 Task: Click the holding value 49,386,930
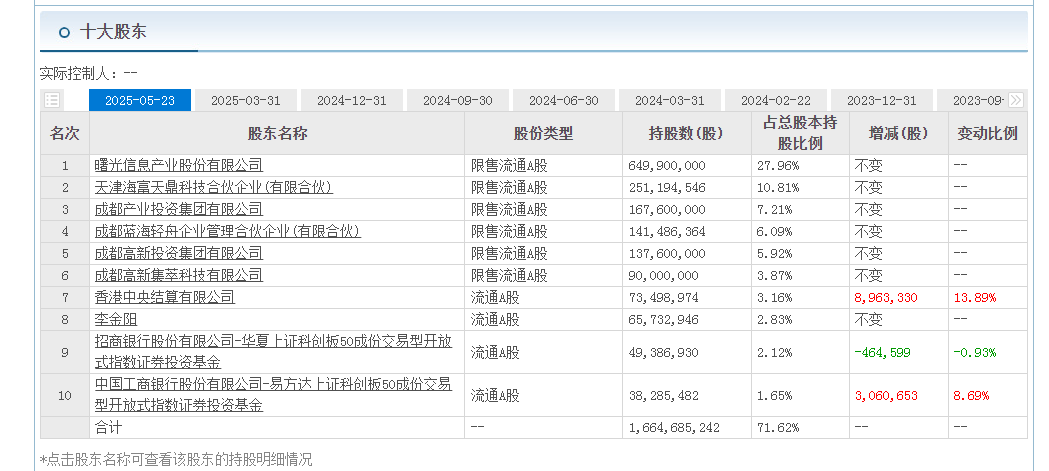tap(664, 352)
